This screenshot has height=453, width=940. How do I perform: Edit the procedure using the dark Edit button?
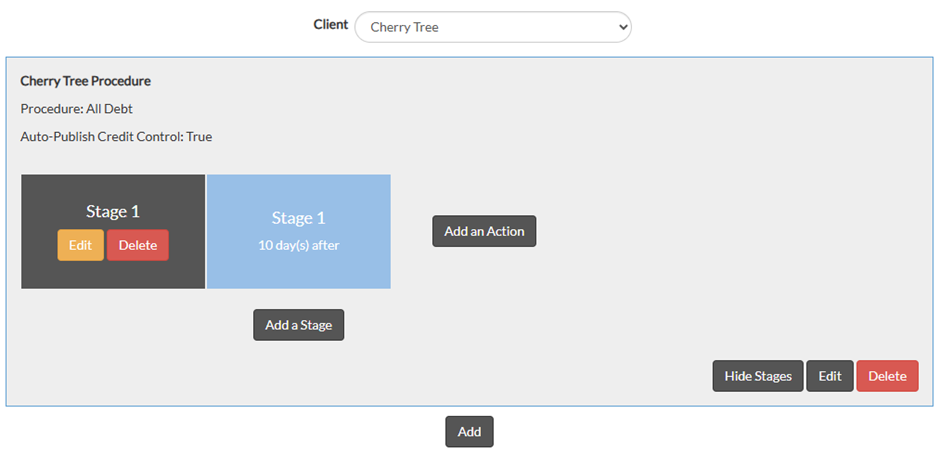[x=829, y=376]
